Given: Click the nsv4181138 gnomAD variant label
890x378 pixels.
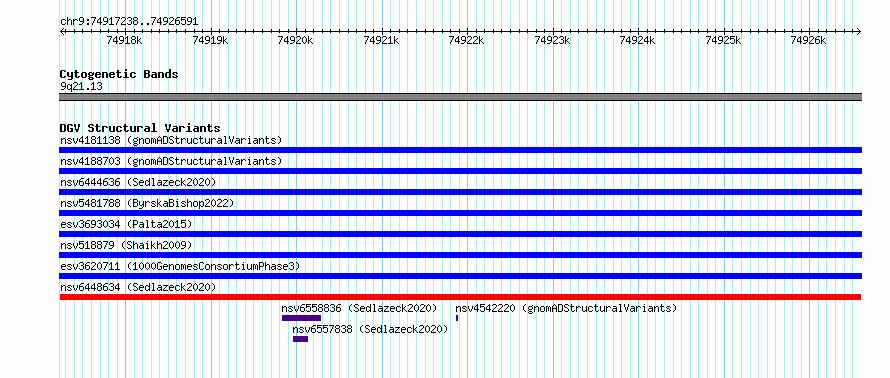Looking at the screenshot, I should point(171,140).
